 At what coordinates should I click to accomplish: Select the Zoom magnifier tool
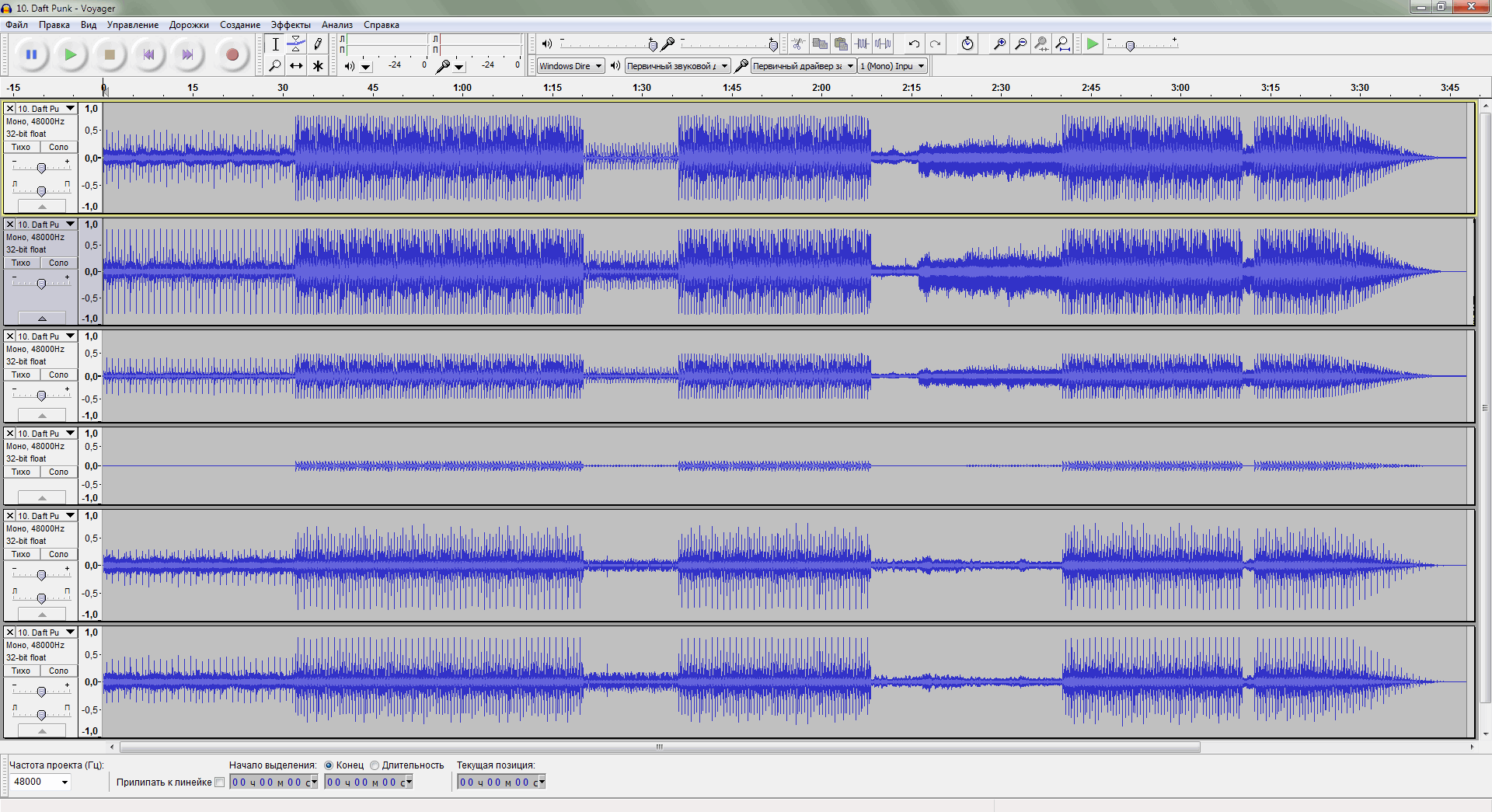click(275, 66)
